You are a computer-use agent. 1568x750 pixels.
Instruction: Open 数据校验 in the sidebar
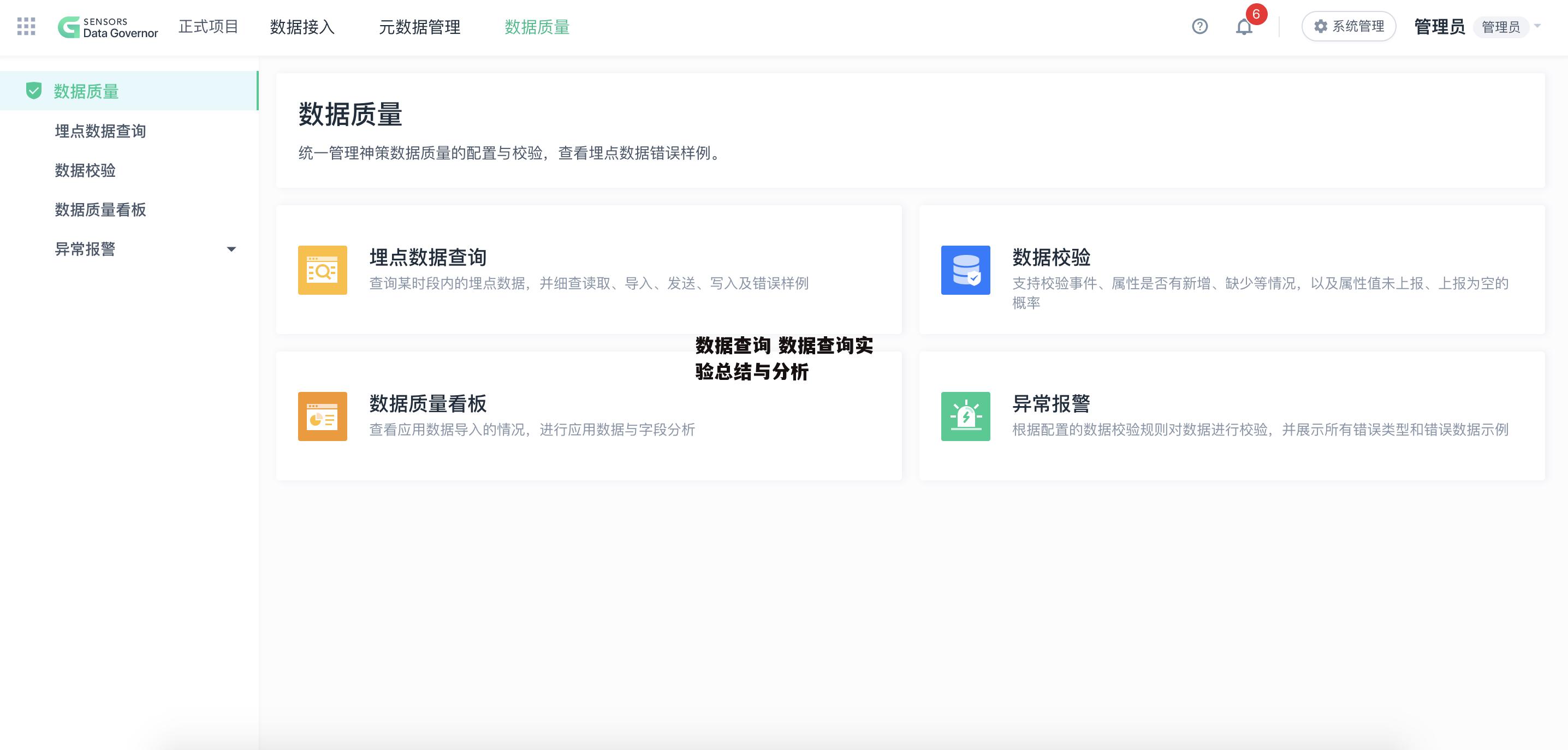pyautogui.click(x=85, y=170)
